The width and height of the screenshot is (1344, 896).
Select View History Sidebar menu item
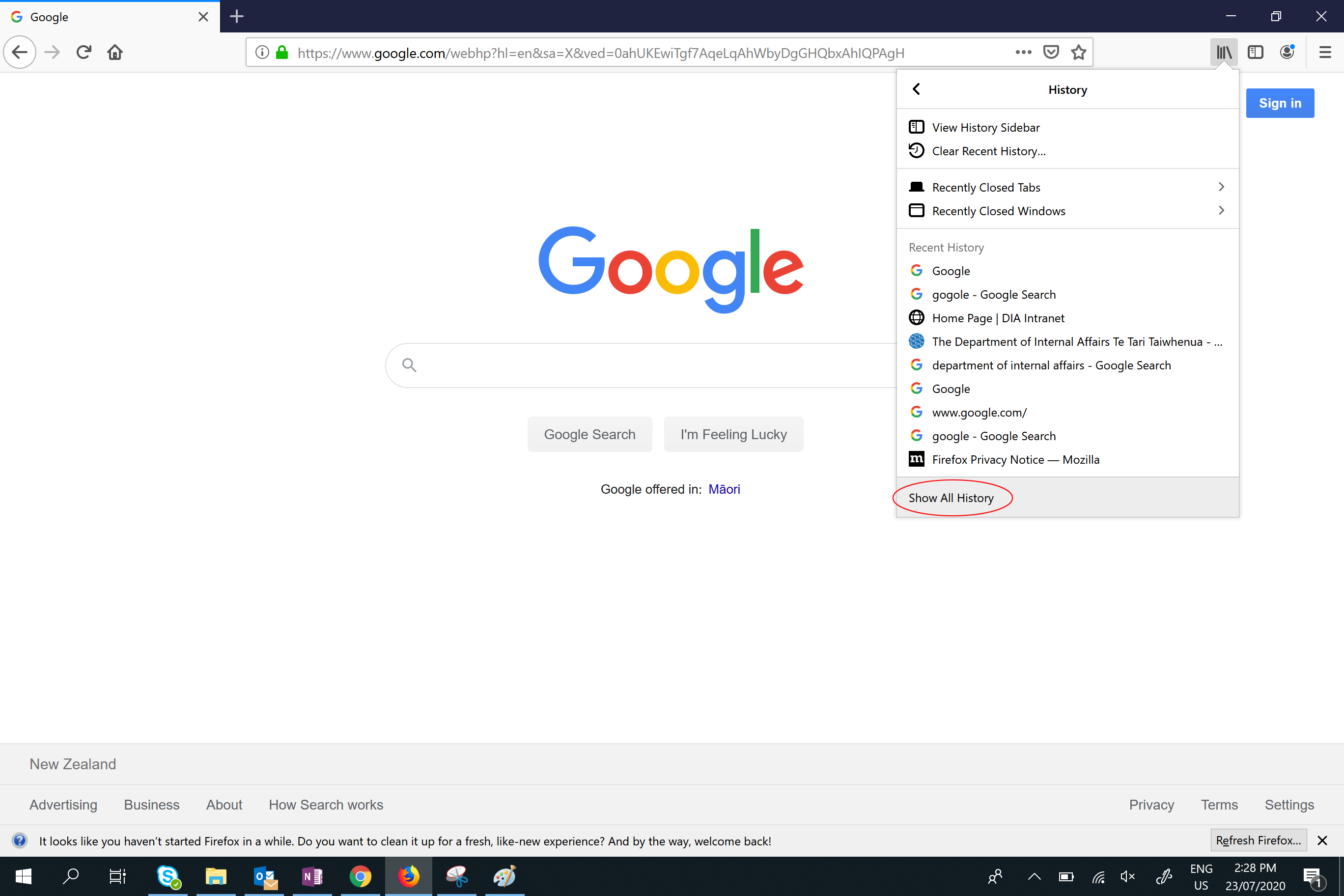pyautogui.click(x=985, y=127)
